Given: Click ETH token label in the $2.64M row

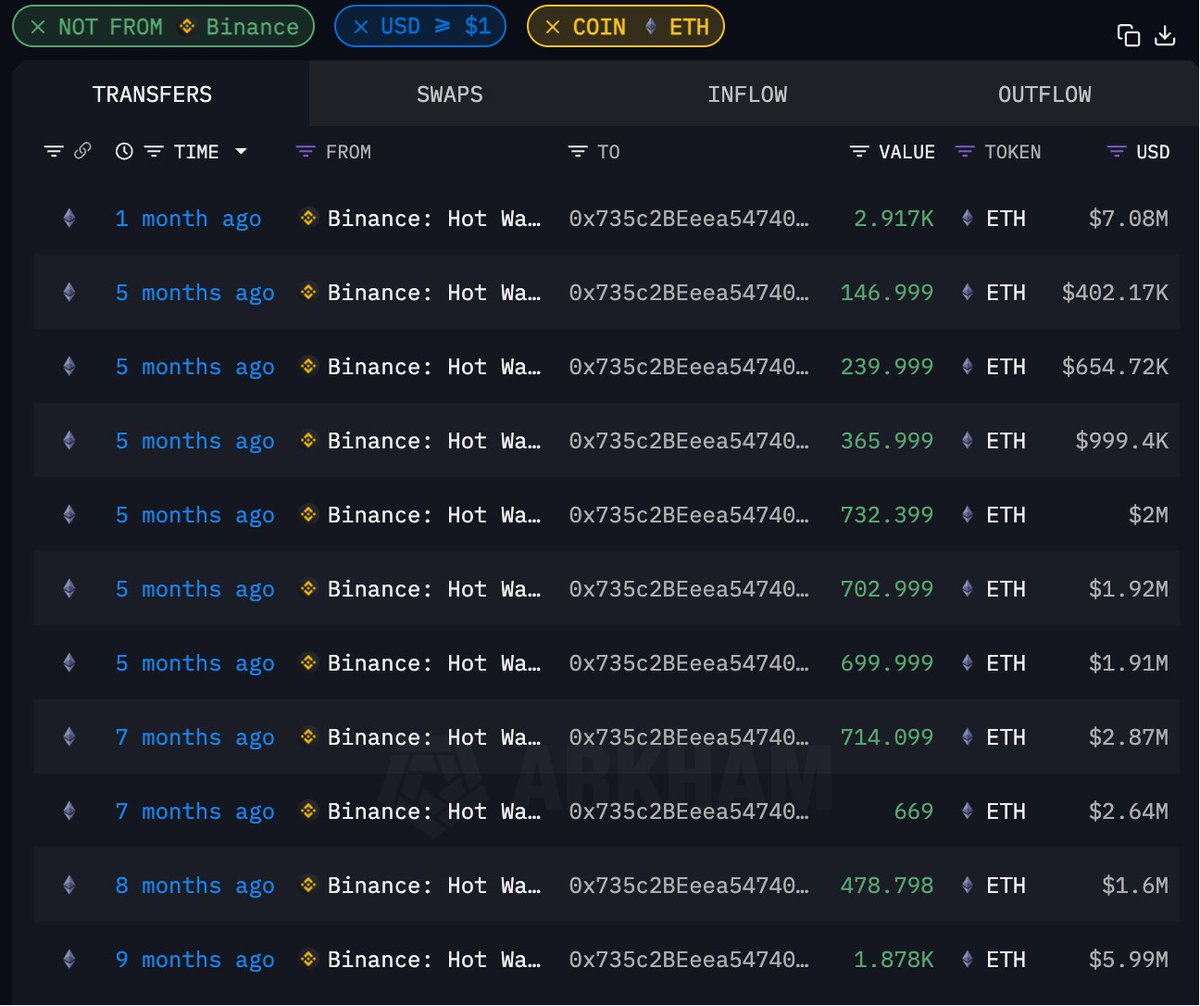Looking at the screenshot, I should tap(1006, 810).
